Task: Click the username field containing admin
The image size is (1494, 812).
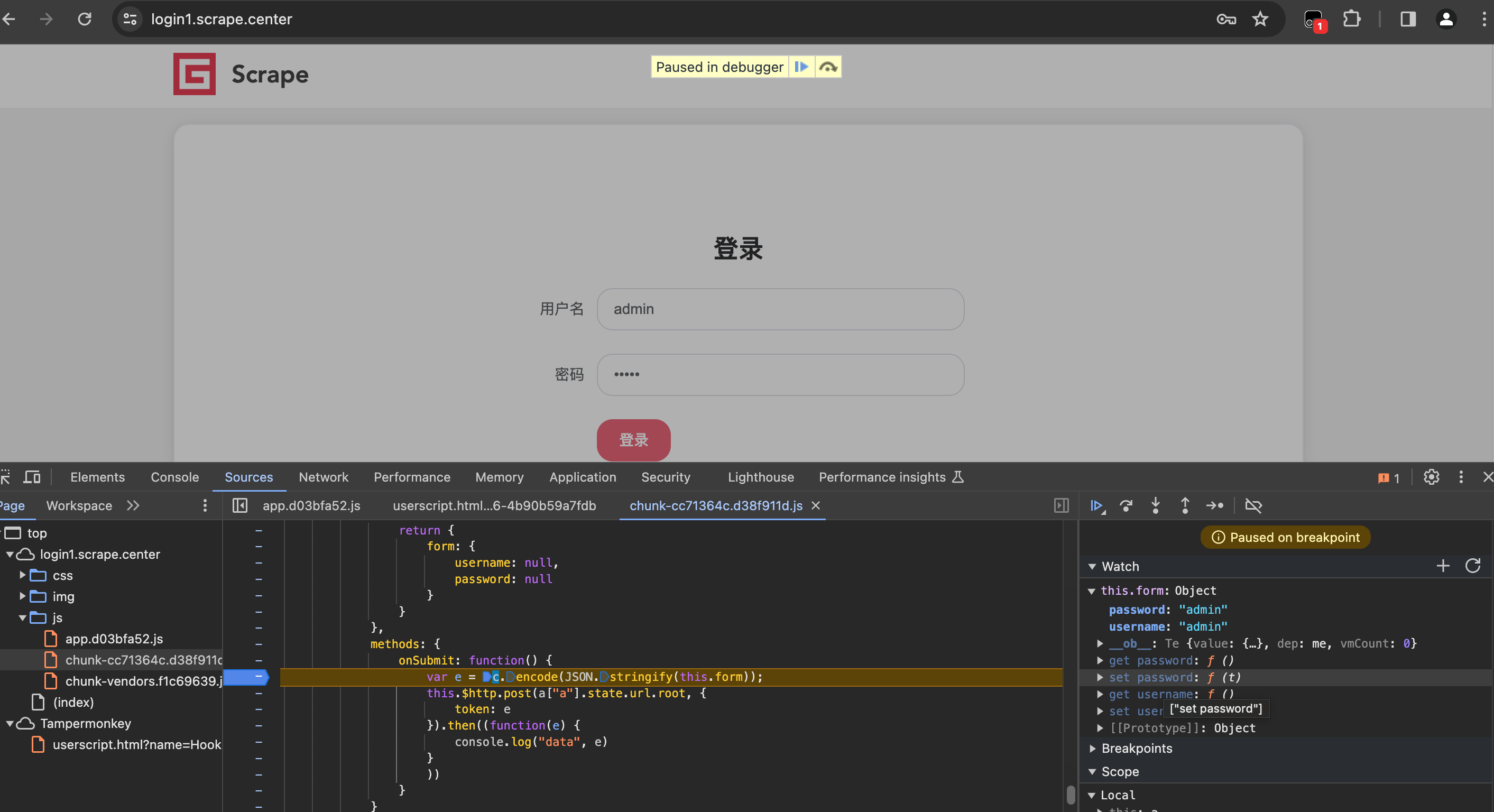Action: coord(780,309)
